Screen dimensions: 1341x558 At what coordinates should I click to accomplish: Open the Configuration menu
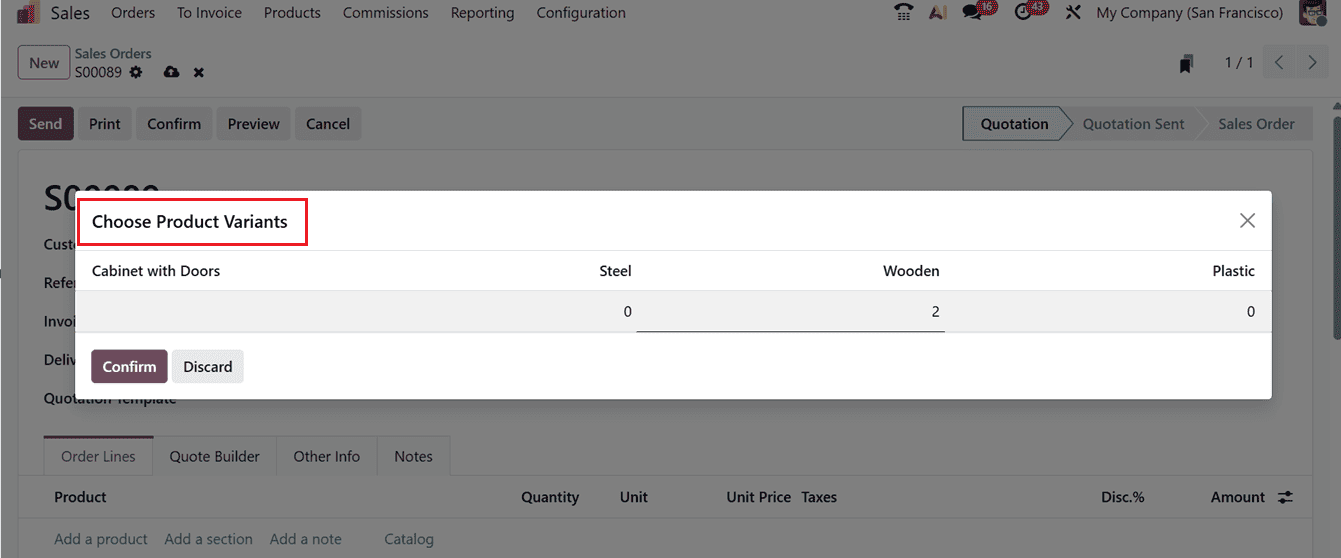pos(581,13)
